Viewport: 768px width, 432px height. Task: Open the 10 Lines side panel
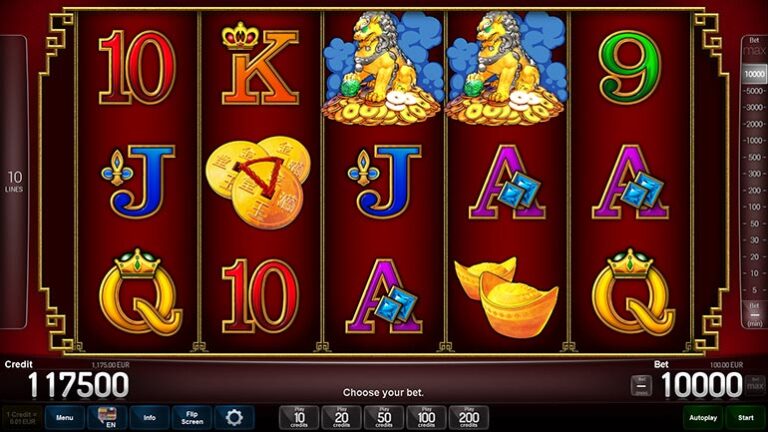14,181
